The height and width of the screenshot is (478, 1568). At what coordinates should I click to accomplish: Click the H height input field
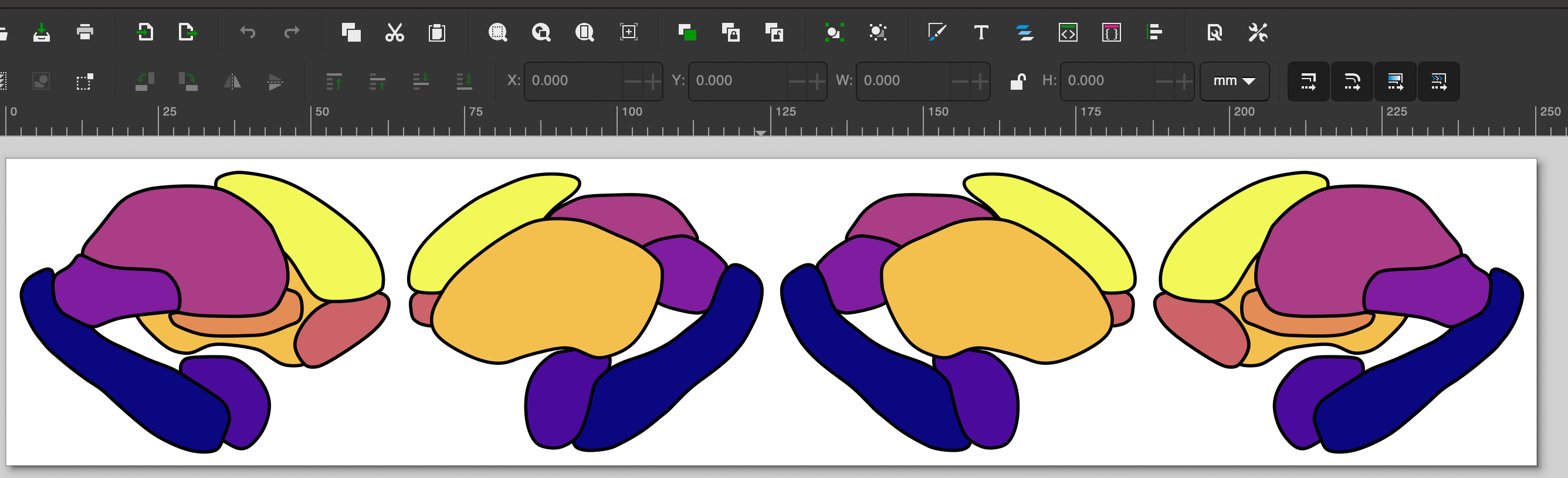click(1108, 80)
